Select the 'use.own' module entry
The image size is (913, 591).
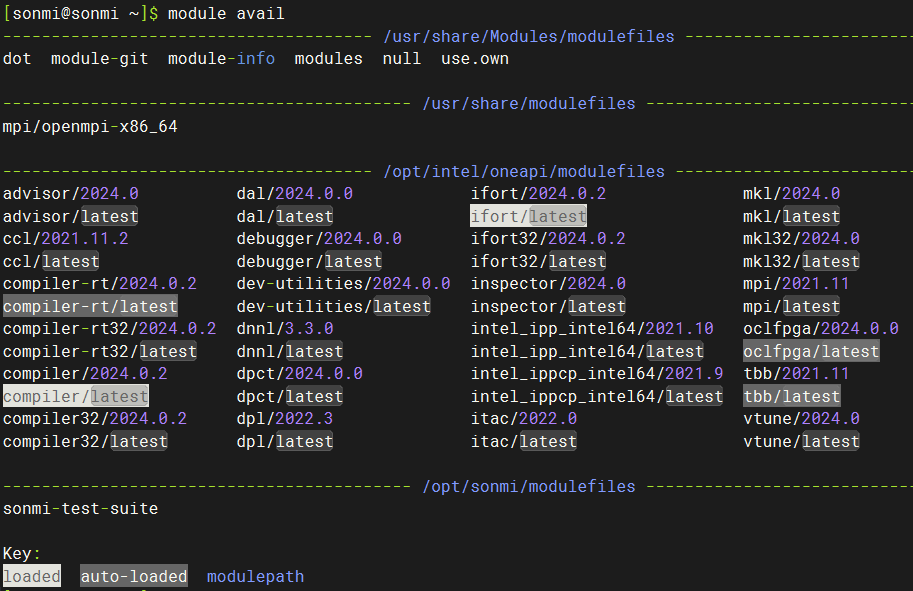pos(475,59)
